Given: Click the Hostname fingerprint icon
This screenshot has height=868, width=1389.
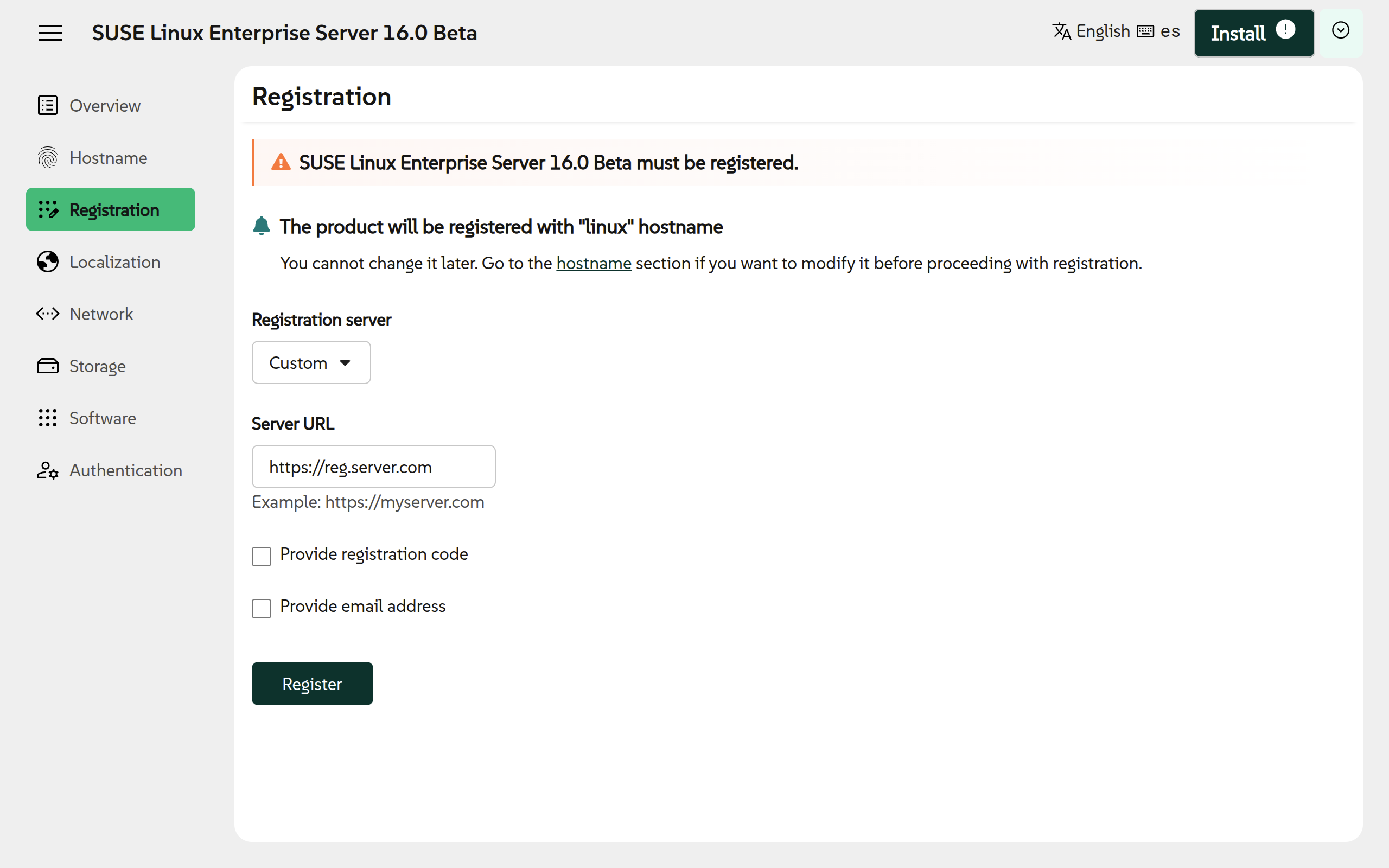Looking at the screenshot, I should point(48,157).
